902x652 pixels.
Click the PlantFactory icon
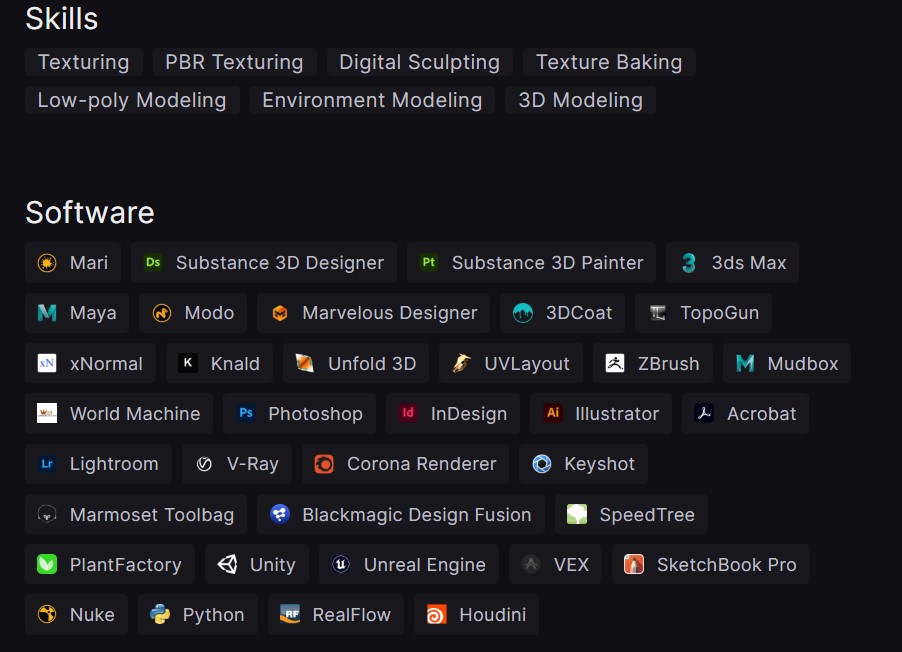coord(47,564)
